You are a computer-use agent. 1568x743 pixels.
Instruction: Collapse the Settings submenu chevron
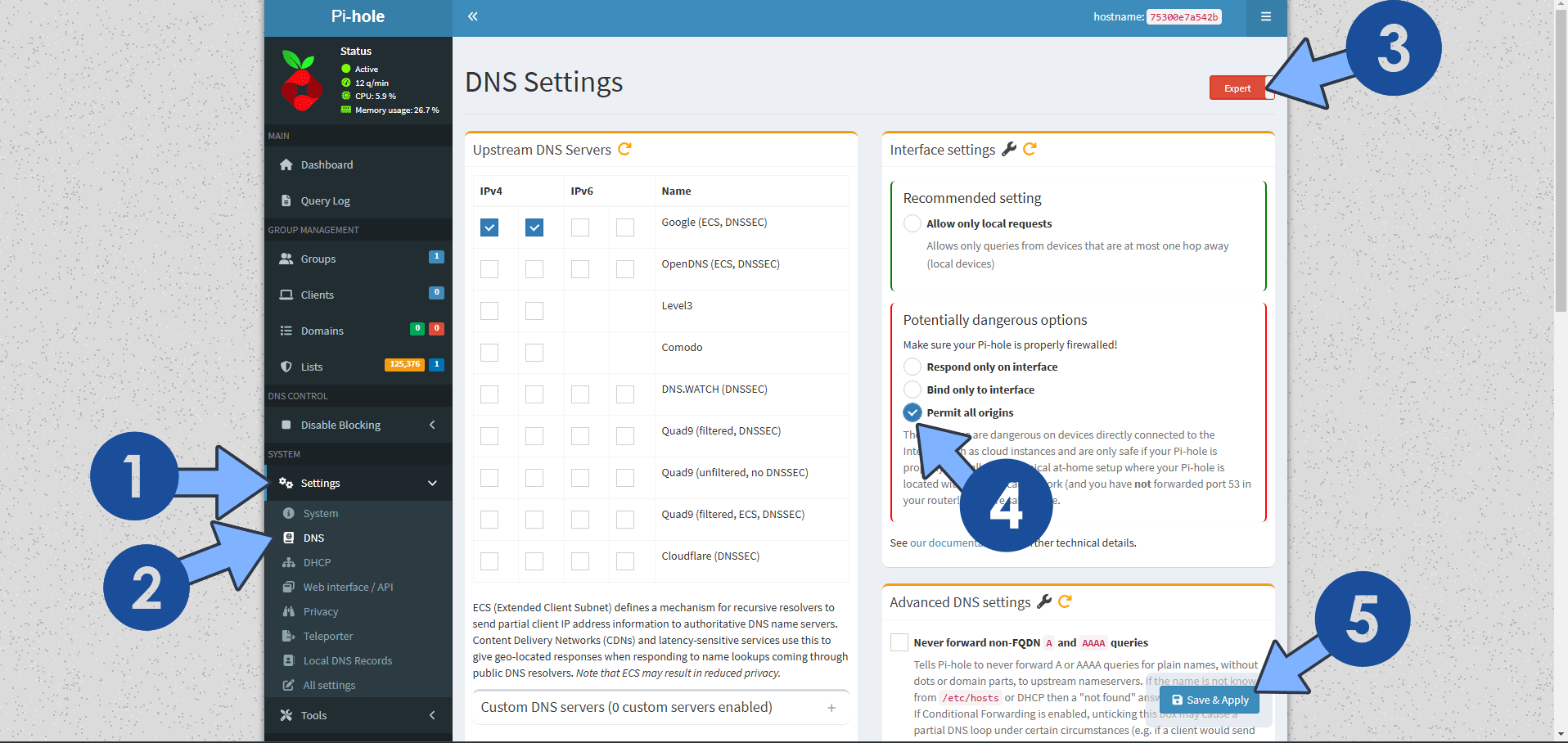[x=432, y=483]
